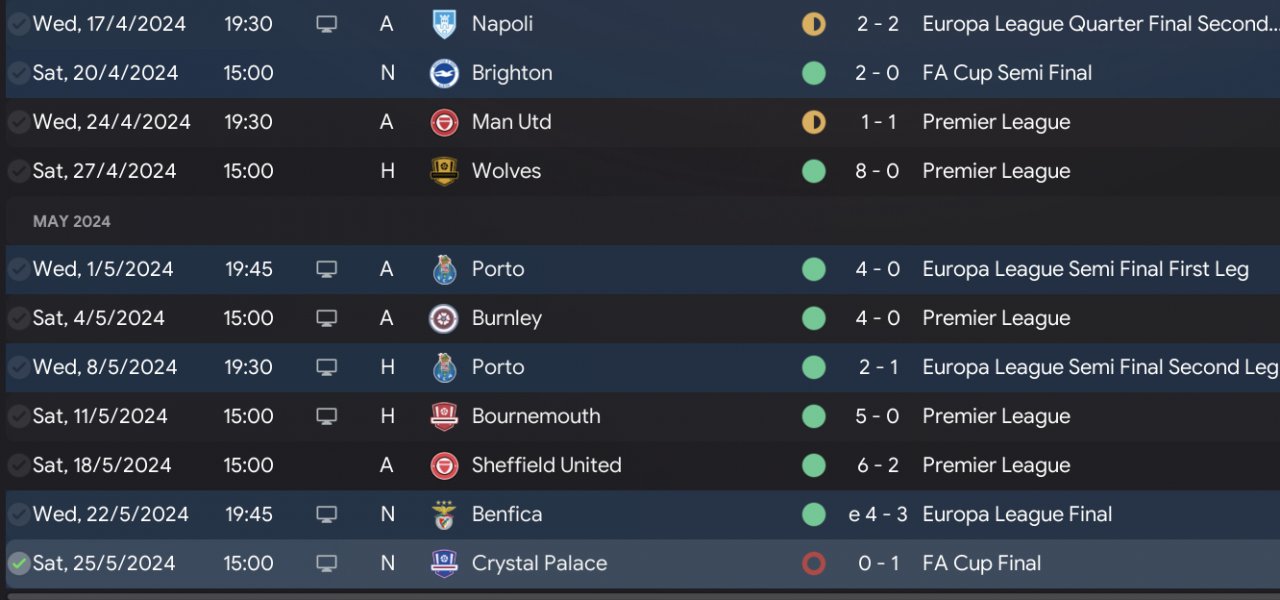The height and width of the screenshot is (600, 1280).
Task: Open the 8 - 0 Wolves match result
Action: (877, 171)
